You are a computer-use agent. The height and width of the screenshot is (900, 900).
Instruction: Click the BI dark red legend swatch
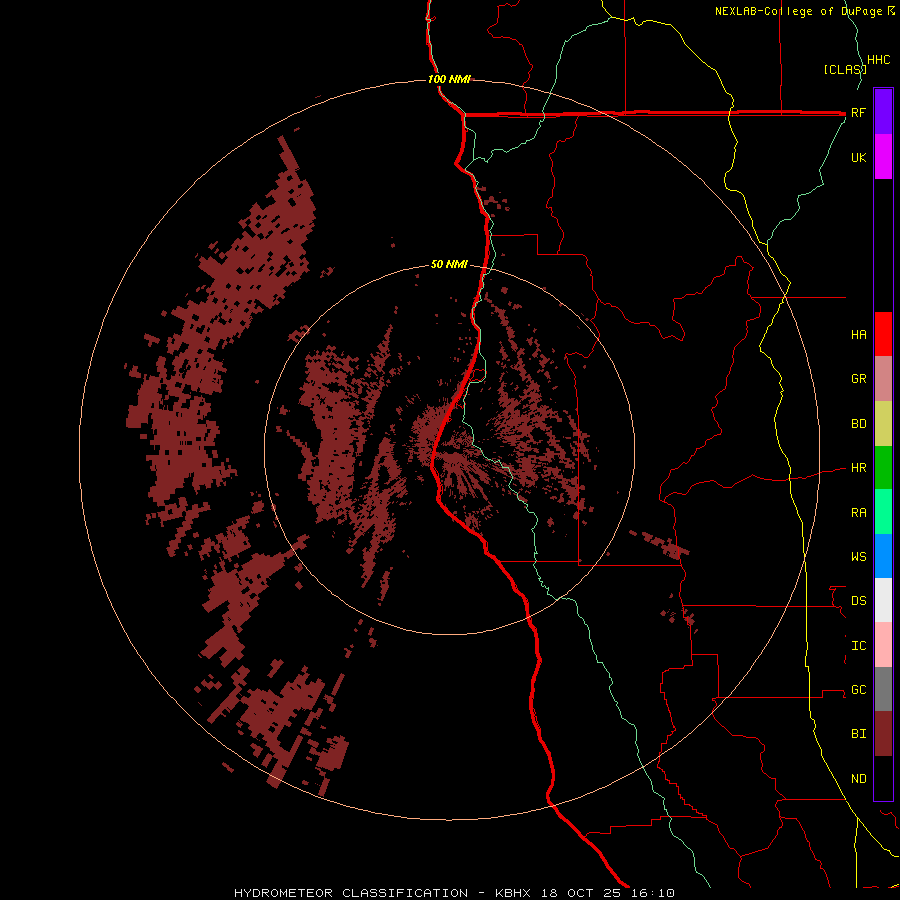pyautogui.click(x=883, y=734)
